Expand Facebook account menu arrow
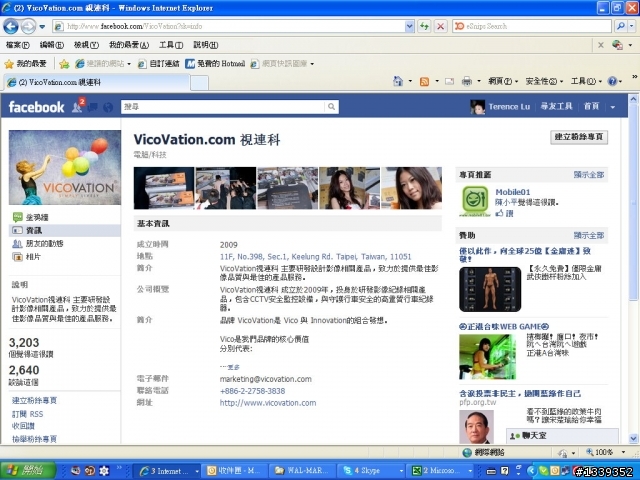Screen dimensions: 640x480 pyautogui.click(x=613, y=107)
